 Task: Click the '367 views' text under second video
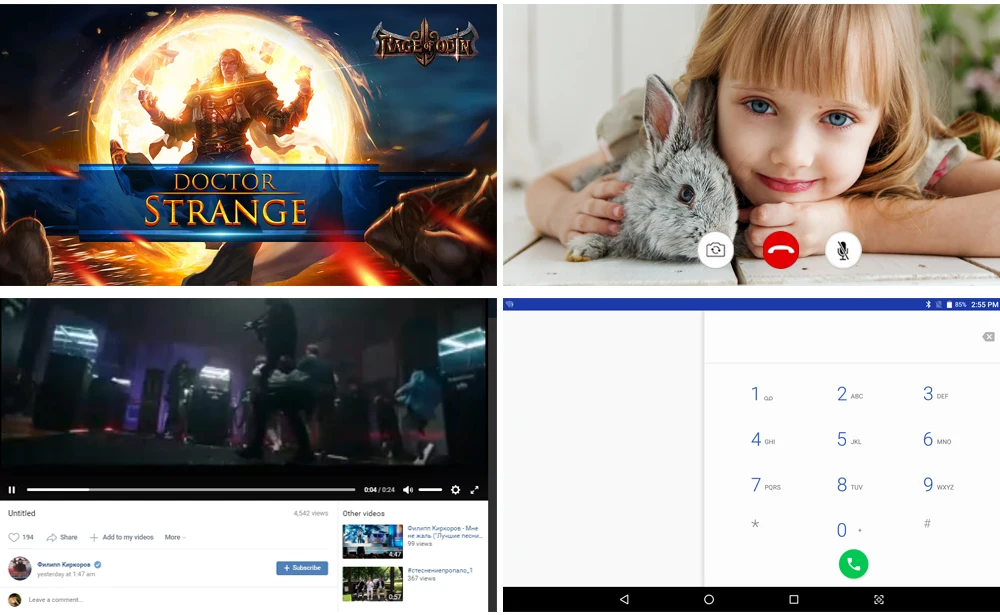(x=422, y=579)
